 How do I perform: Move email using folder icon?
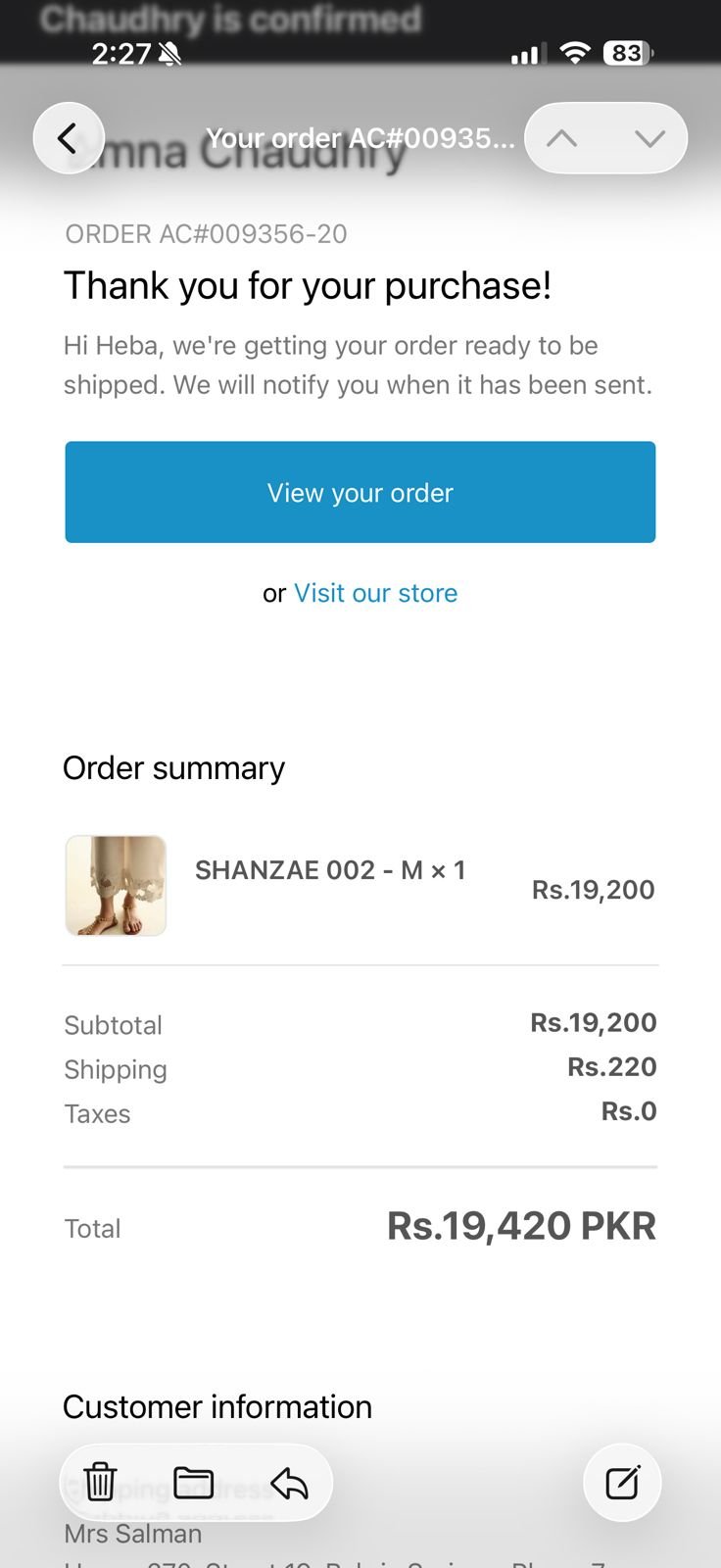[x=193, y=1483]
